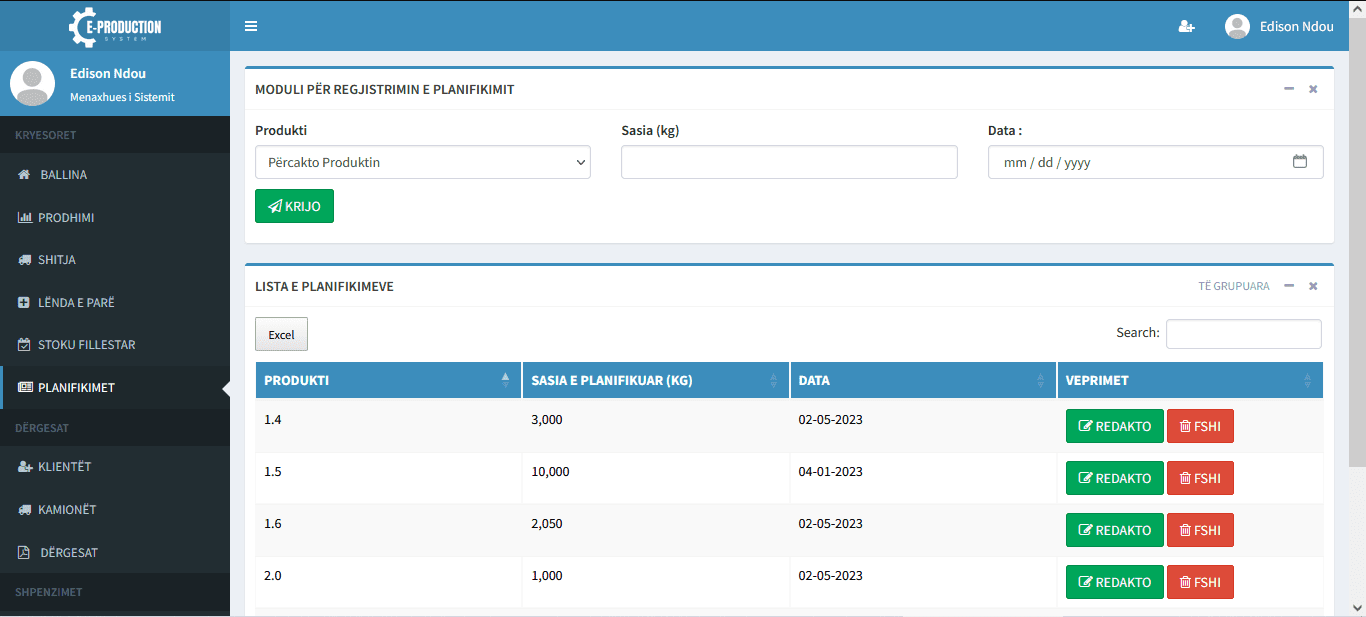Collapse the planning registration module panel
The width and height of the screenshot is (1366, 617).
[x=1289, y=89]
